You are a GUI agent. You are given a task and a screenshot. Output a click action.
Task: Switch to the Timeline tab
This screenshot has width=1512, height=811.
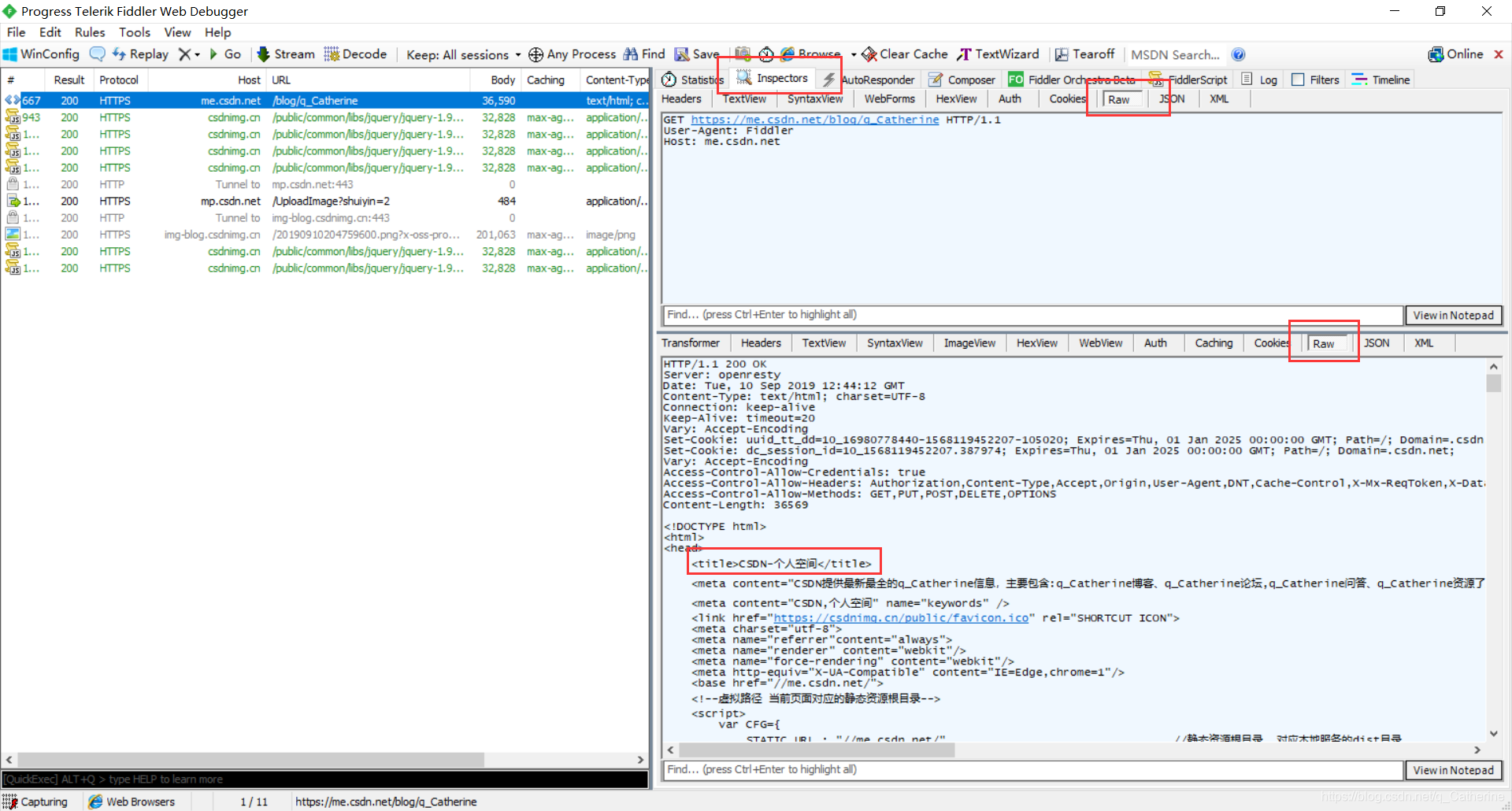(x=1380, y=80)
